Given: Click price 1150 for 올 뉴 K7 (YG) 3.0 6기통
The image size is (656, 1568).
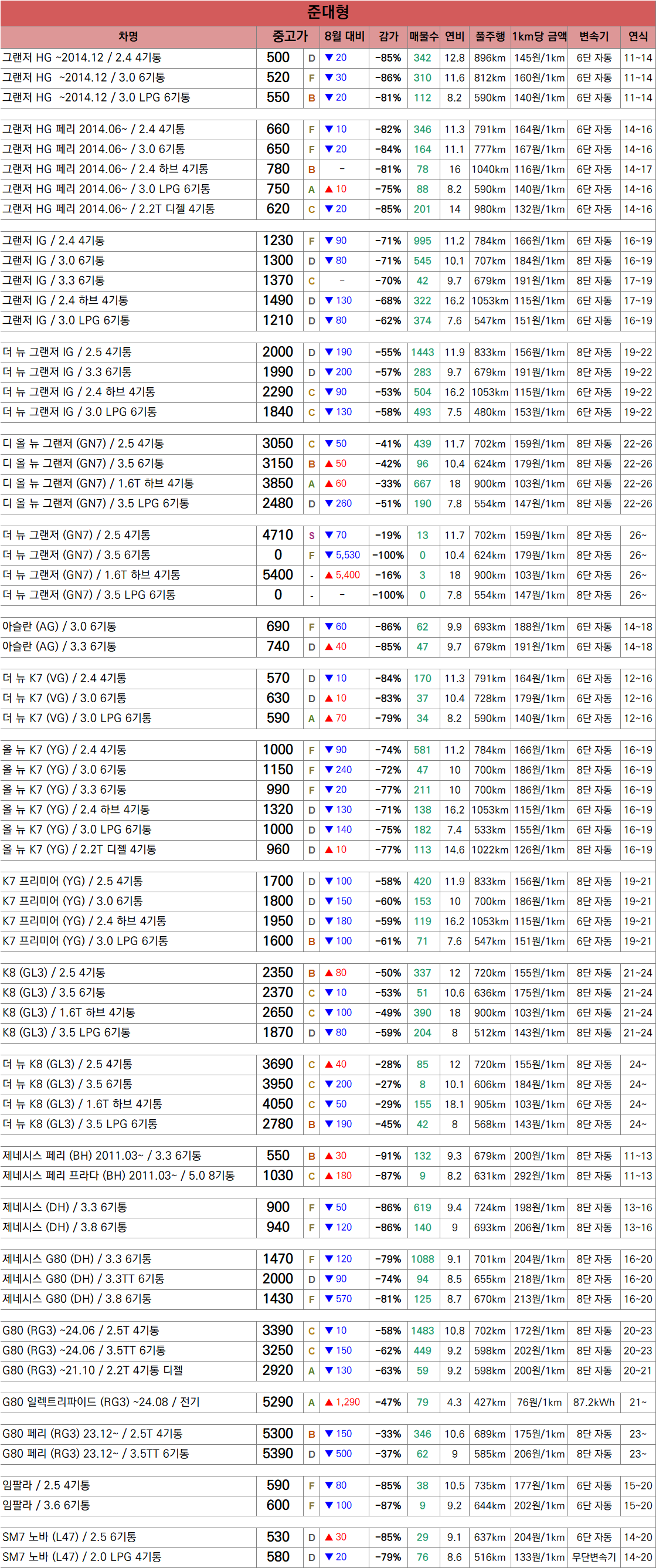Looking at the screenshot, I should pos(278,770).
